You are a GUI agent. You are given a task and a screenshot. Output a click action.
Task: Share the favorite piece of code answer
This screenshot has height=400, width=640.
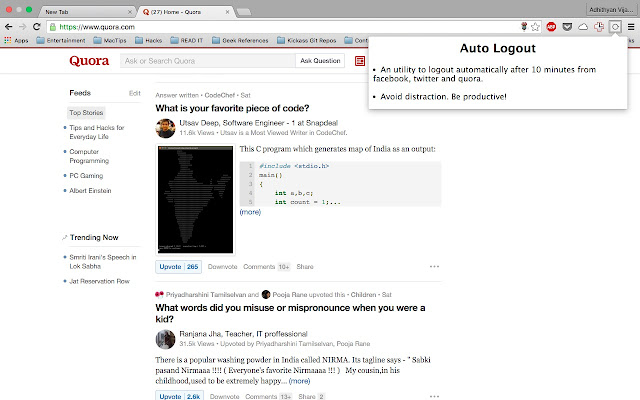[305, 267]
